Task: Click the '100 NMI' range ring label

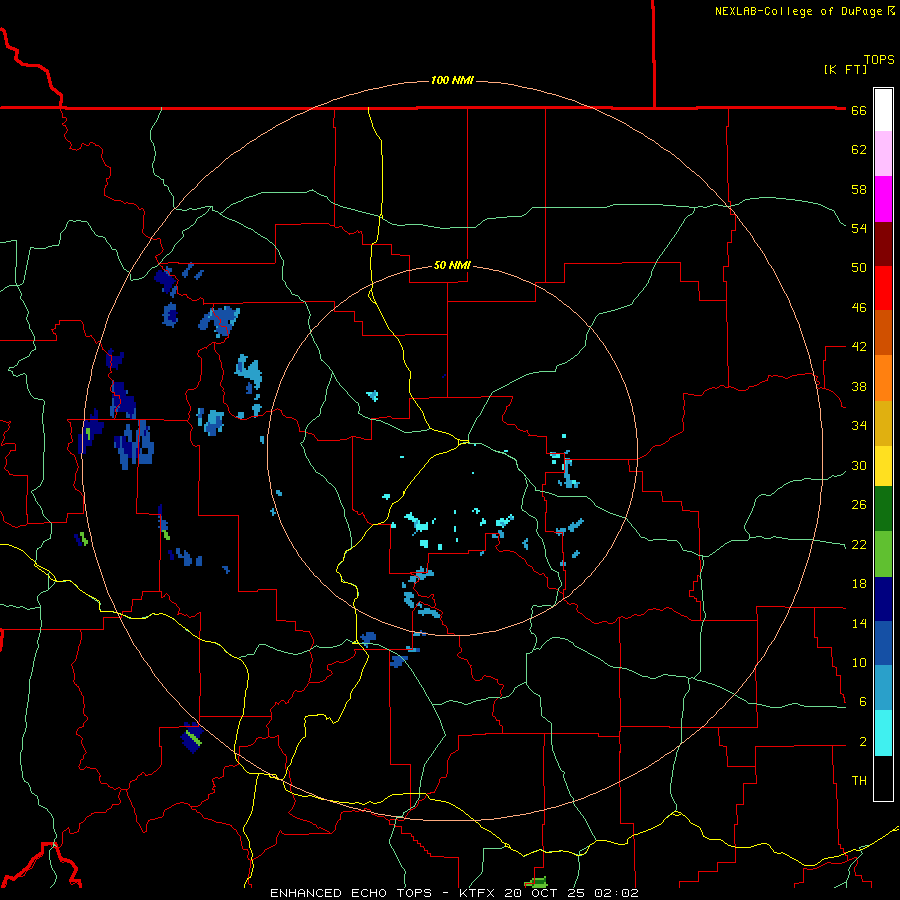Action: coord(452,80)
